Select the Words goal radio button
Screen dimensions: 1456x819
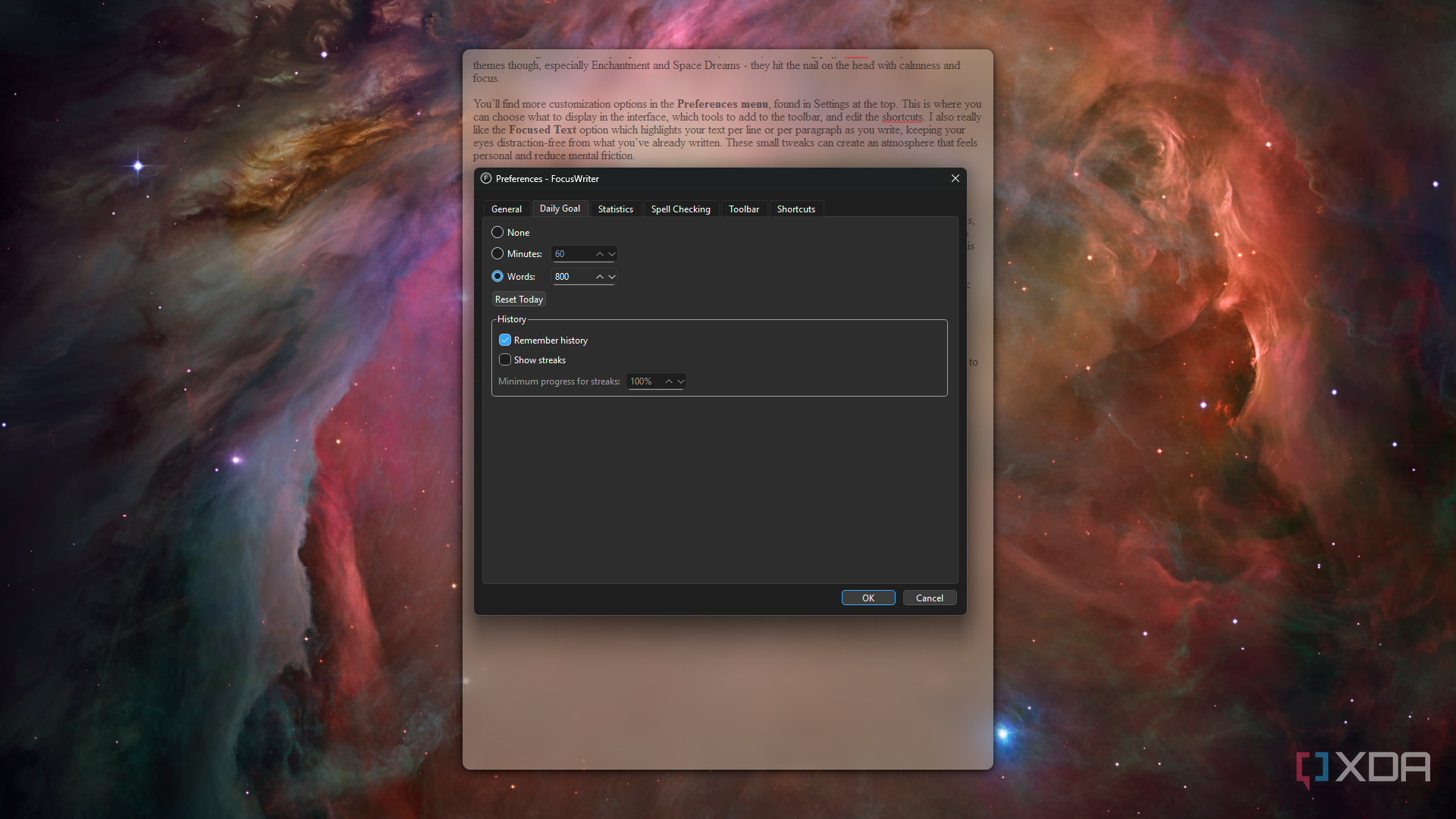coord(497,276)
